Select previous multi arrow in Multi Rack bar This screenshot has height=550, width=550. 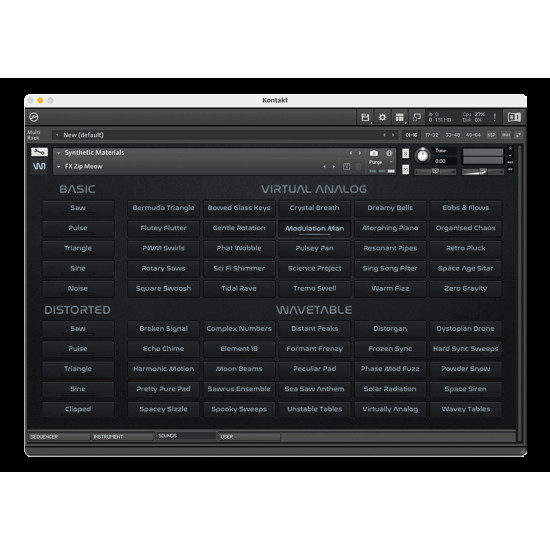click(x=384, y=135)
